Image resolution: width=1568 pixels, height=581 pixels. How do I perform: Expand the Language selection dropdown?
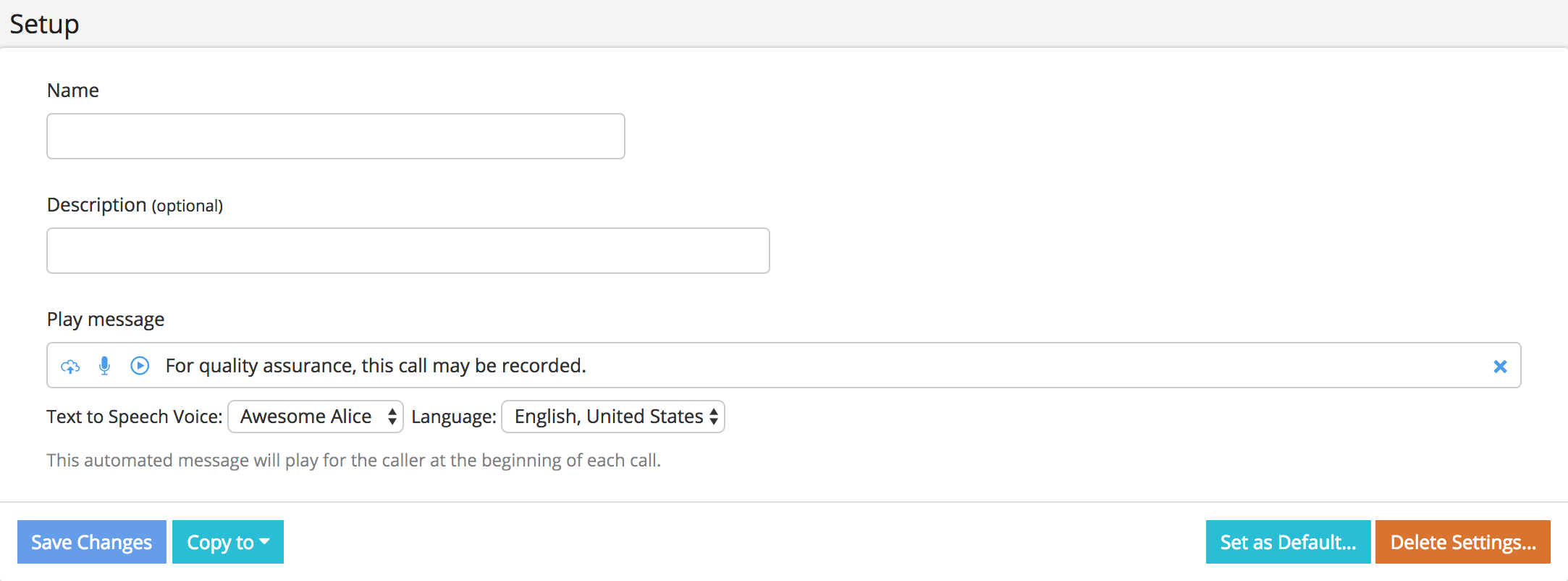coord(613,417)
